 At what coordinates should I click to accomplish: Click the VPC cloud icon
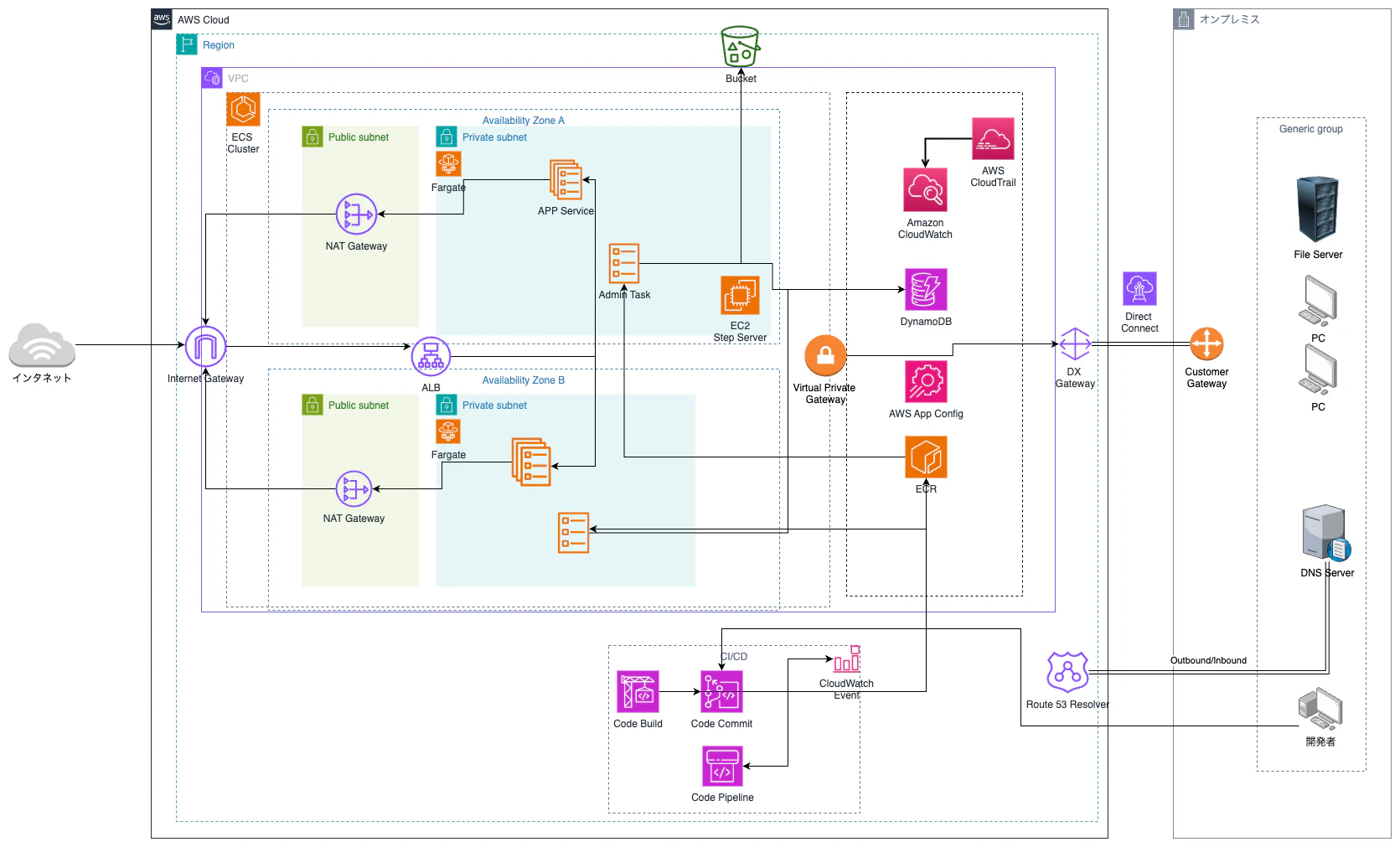pyautogui.click(x=212, y=78)
